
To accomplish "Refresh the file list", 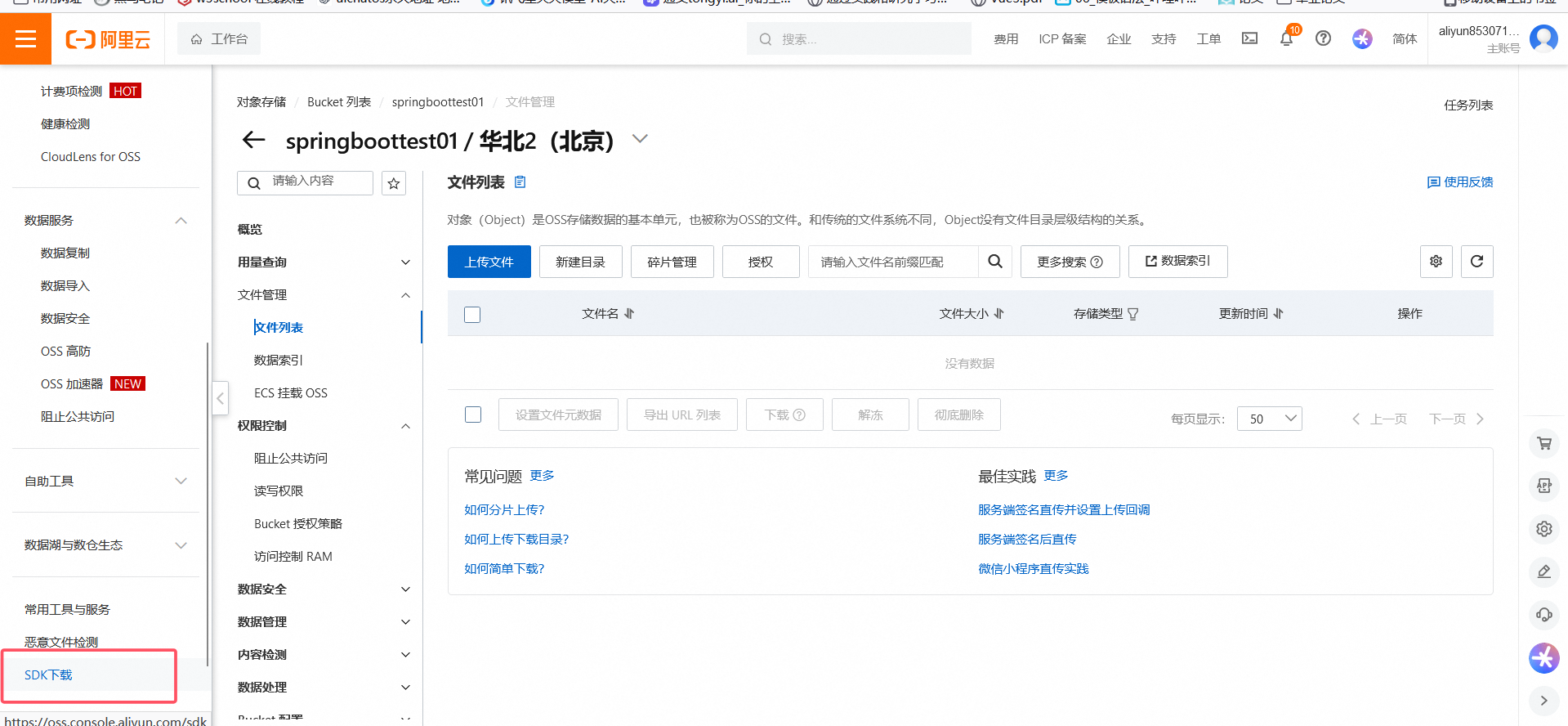I will point(1476,262).
